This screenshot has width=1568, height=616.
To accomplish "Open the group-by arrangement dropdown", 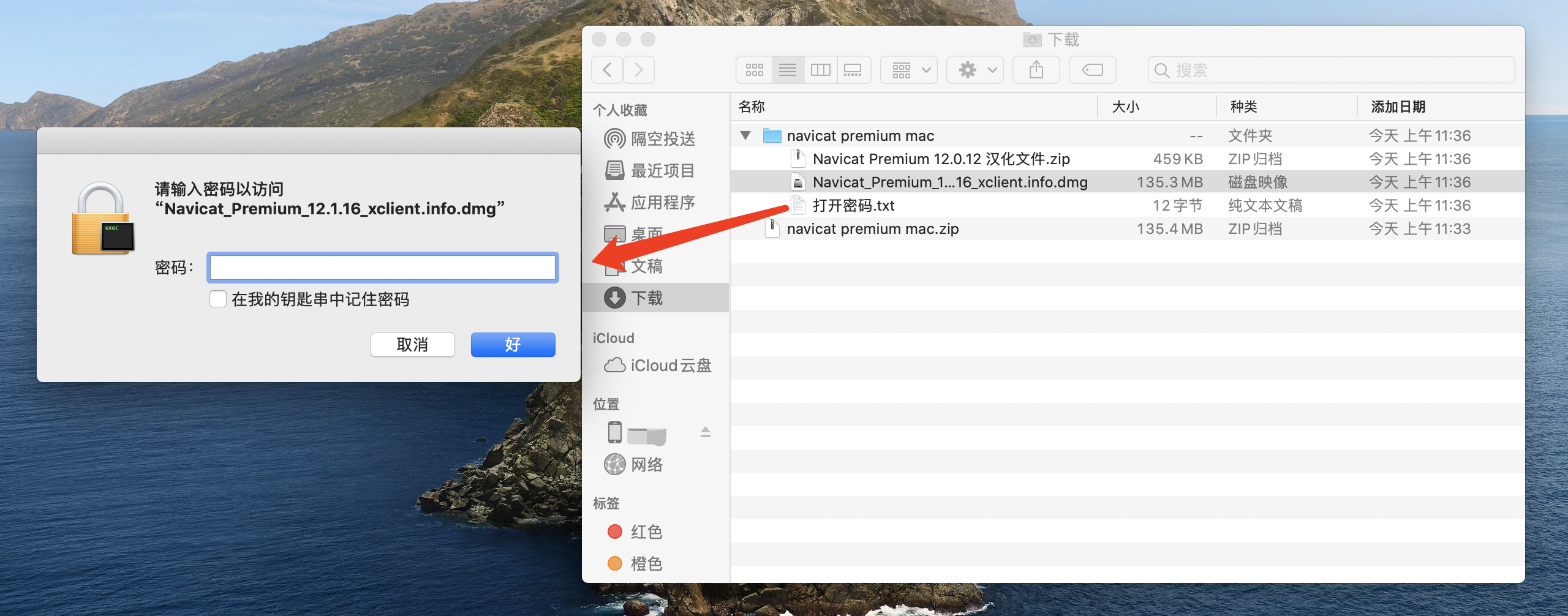I will (x=909, y=70).
